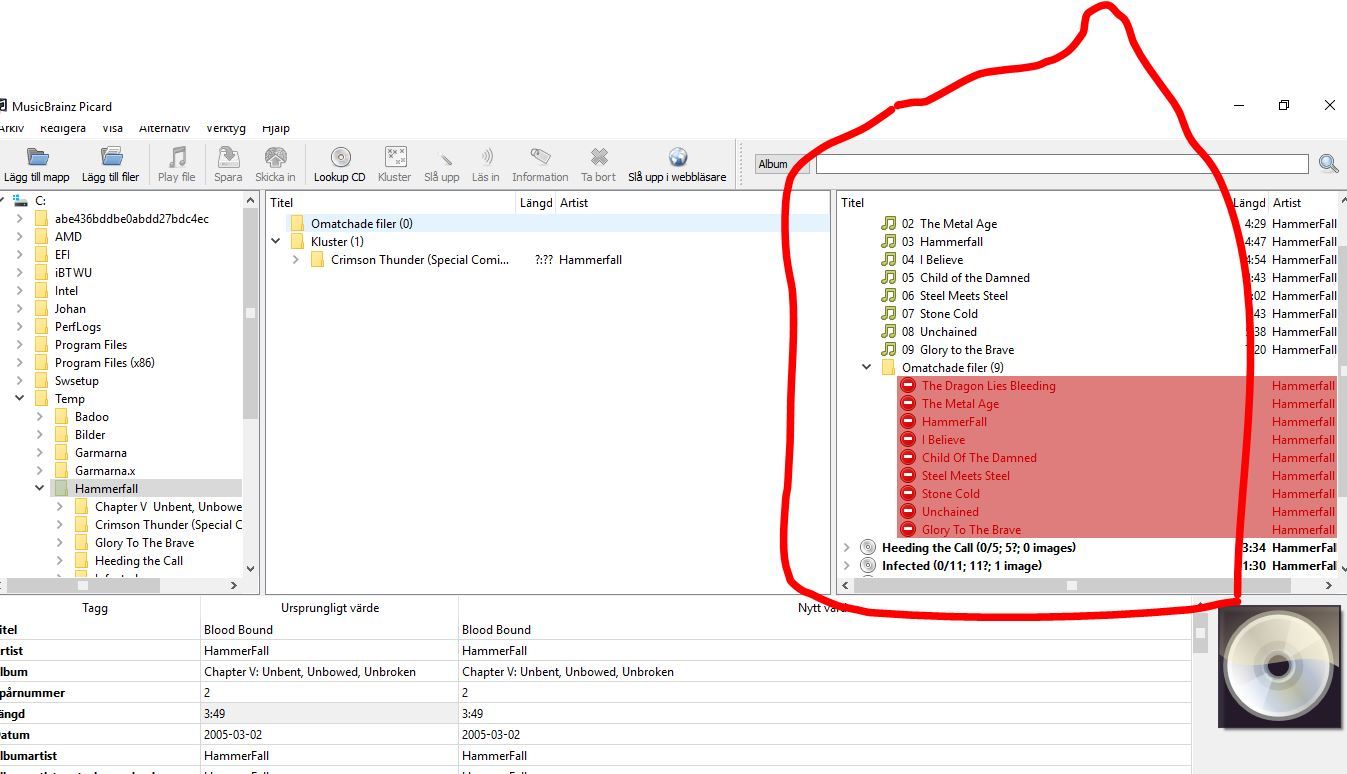Click the search input field
Viewport: 1347px width, 774px height.
coord(1062,164)
